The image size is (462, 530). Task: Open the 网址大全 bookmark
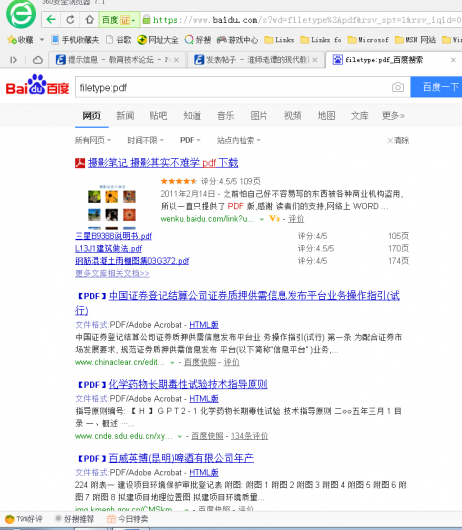coord(157,40)
